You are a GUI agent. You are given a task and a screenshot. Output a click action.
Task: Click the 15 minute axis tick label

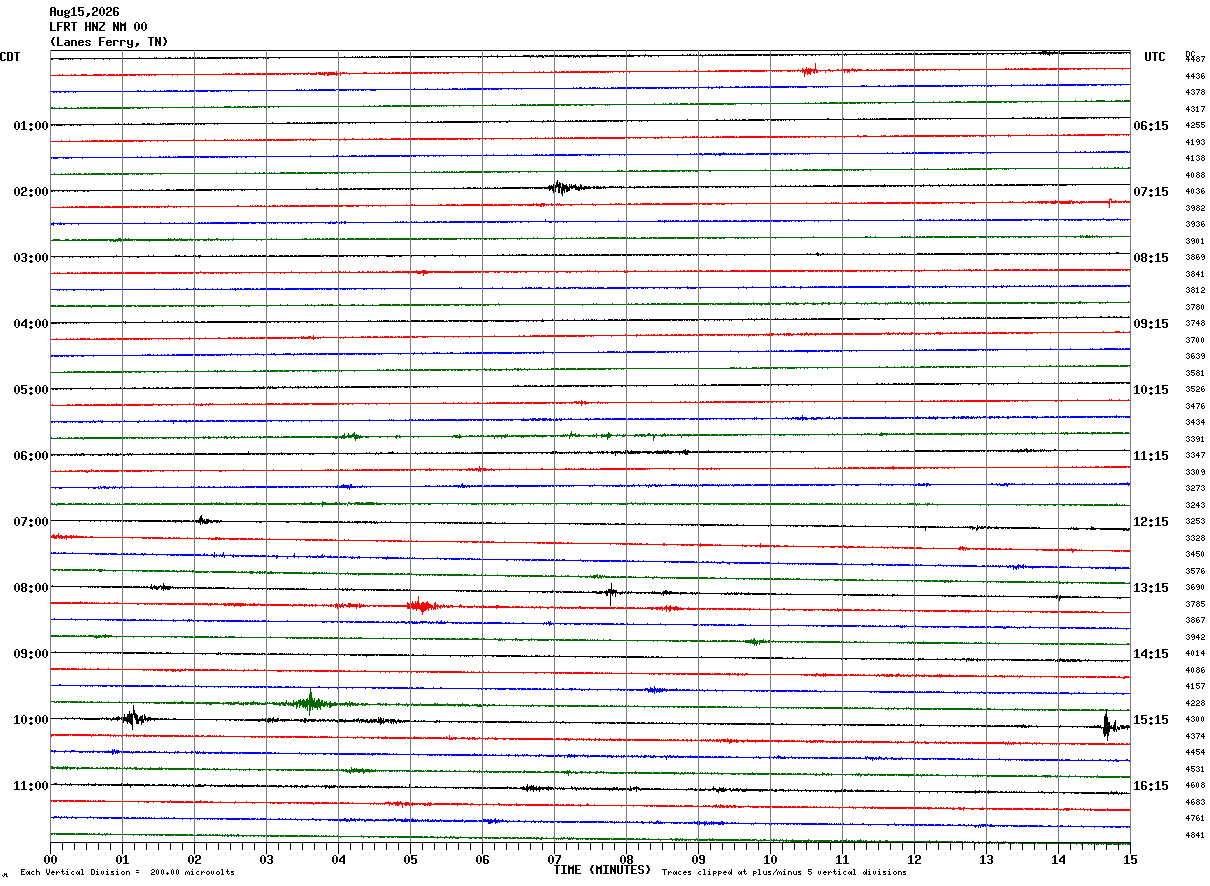pos(1130,859)
